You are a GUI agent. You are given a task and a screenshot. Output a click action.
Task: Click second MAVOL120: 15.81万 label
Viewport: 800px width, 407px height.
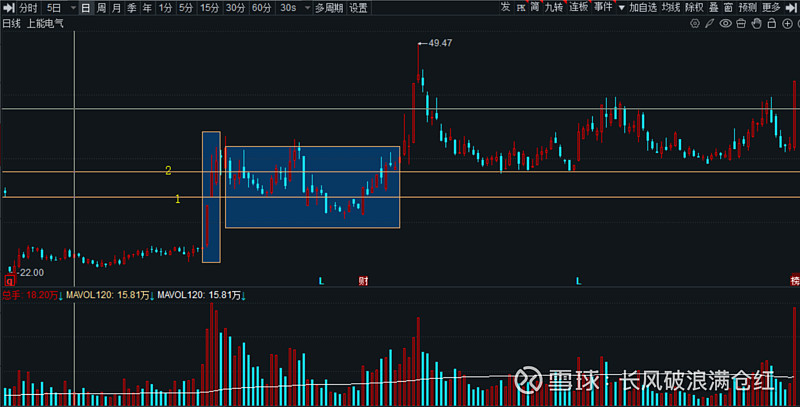(199, 295)
